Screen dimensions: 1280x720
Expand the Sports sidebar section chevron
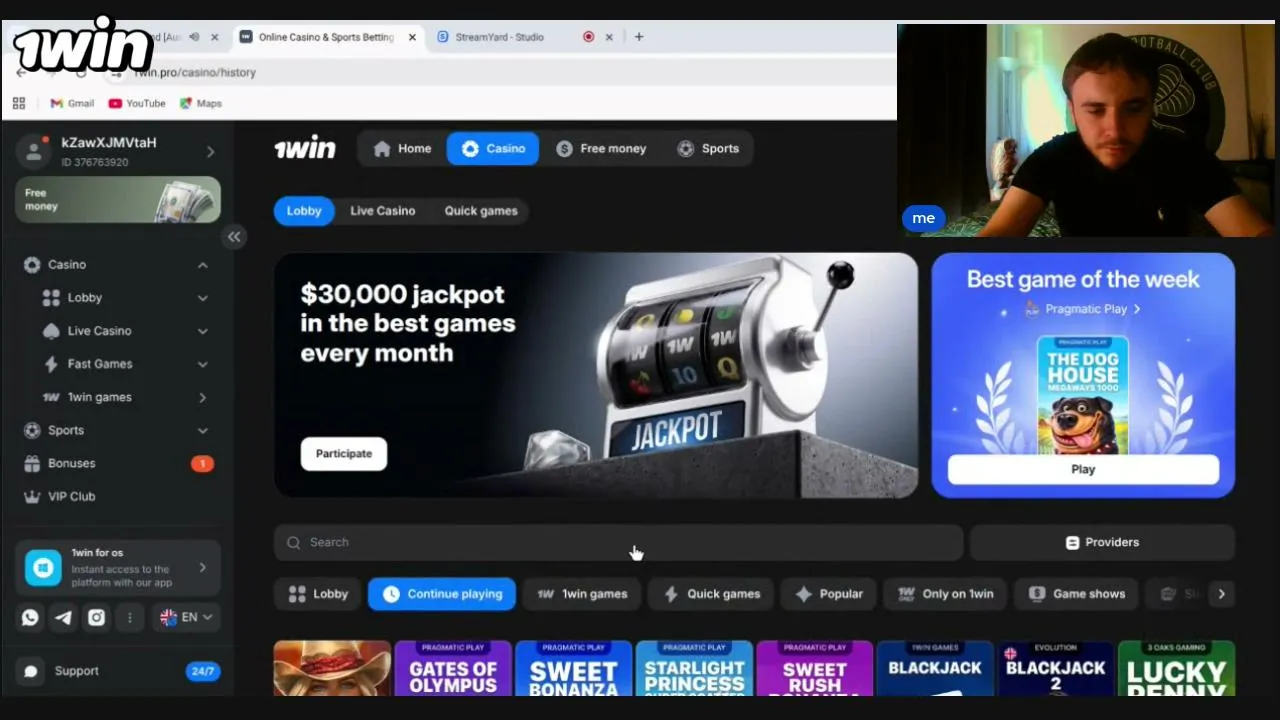tap(203, 430)
